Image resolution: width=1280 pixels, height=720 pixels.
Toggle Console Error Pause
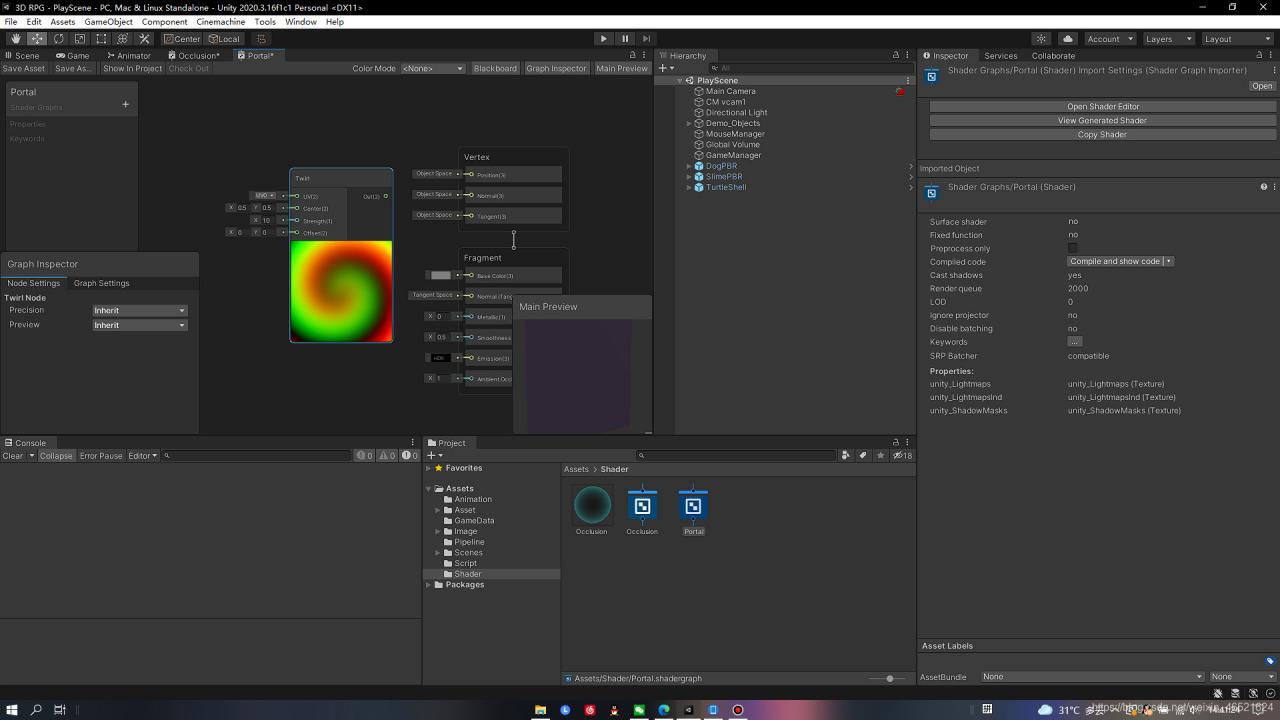pos(101,456)
